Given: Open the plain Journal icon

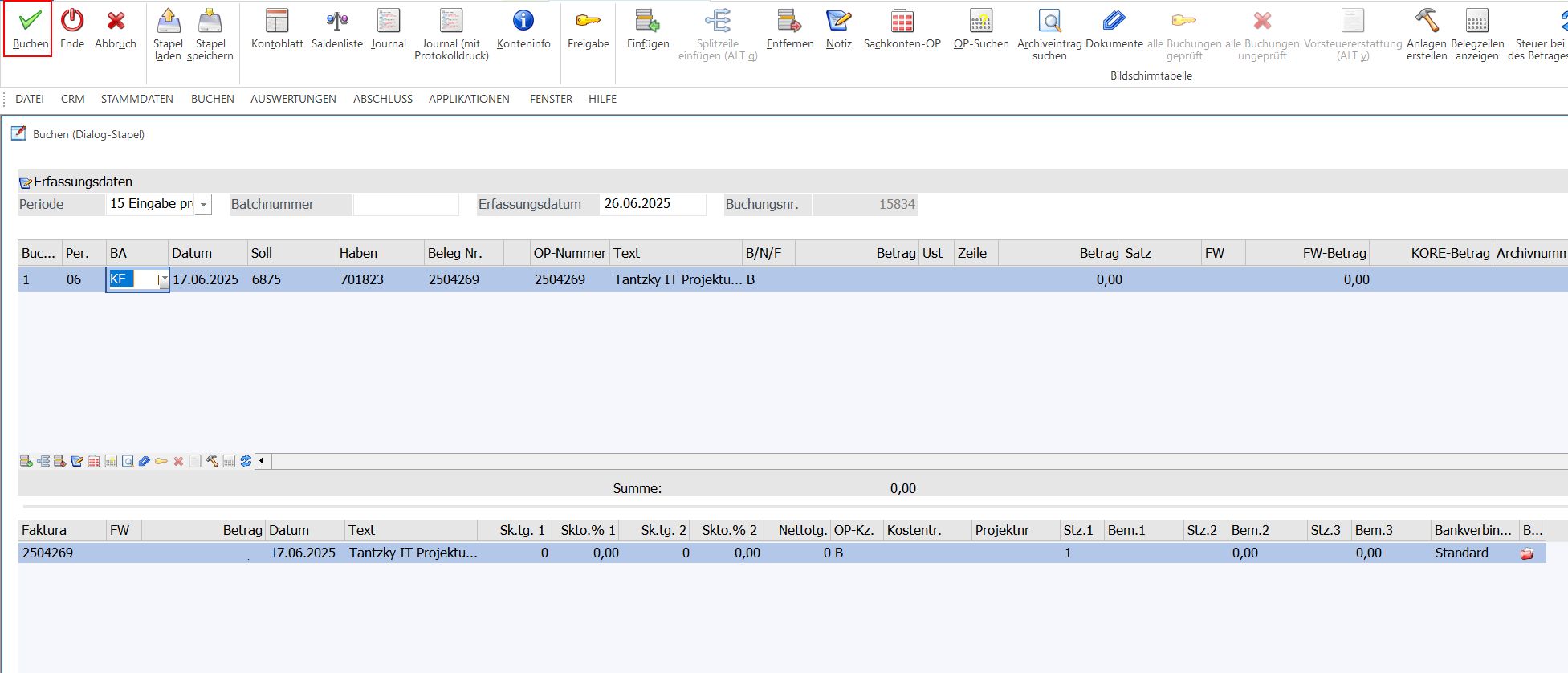Looking at the screenshot, I should 389,21.
